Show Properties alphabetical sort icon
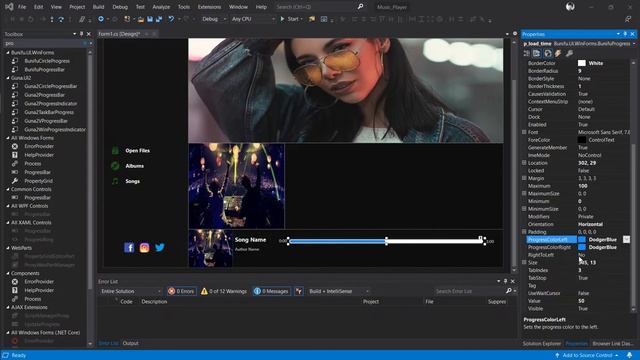Image resolution: width=640 pixels, height=360 pixels. click(537, 53)
